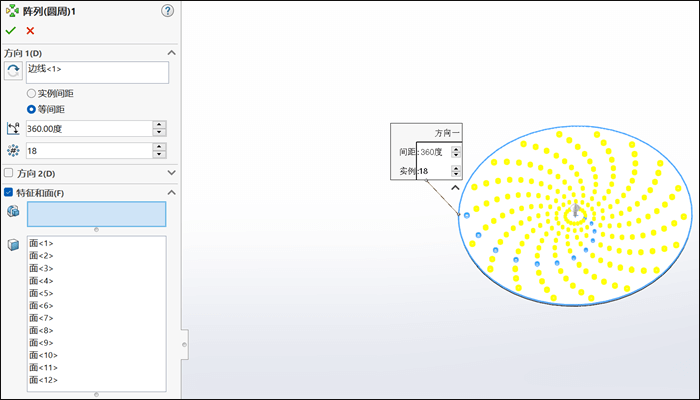The width and height of the screenshot is (700, 400).
Task: Click the rotation axis handle at disc center
Action: (575, 210)
